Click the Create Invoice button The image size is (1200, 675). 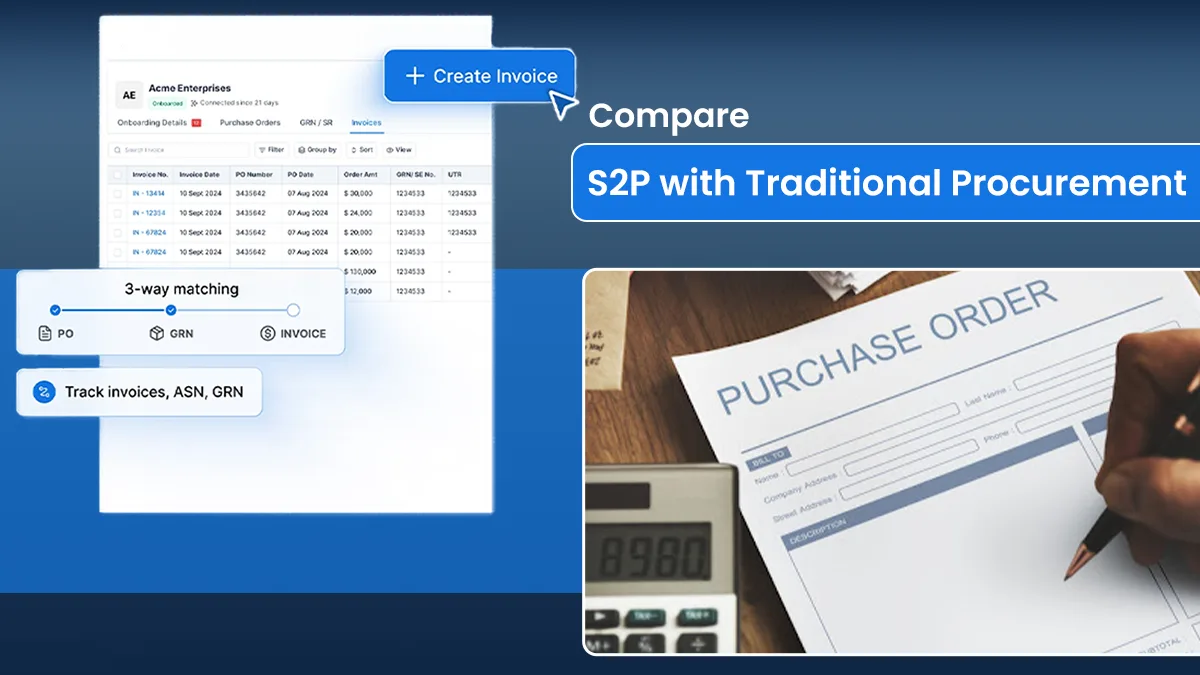click(x=479, y=76)
